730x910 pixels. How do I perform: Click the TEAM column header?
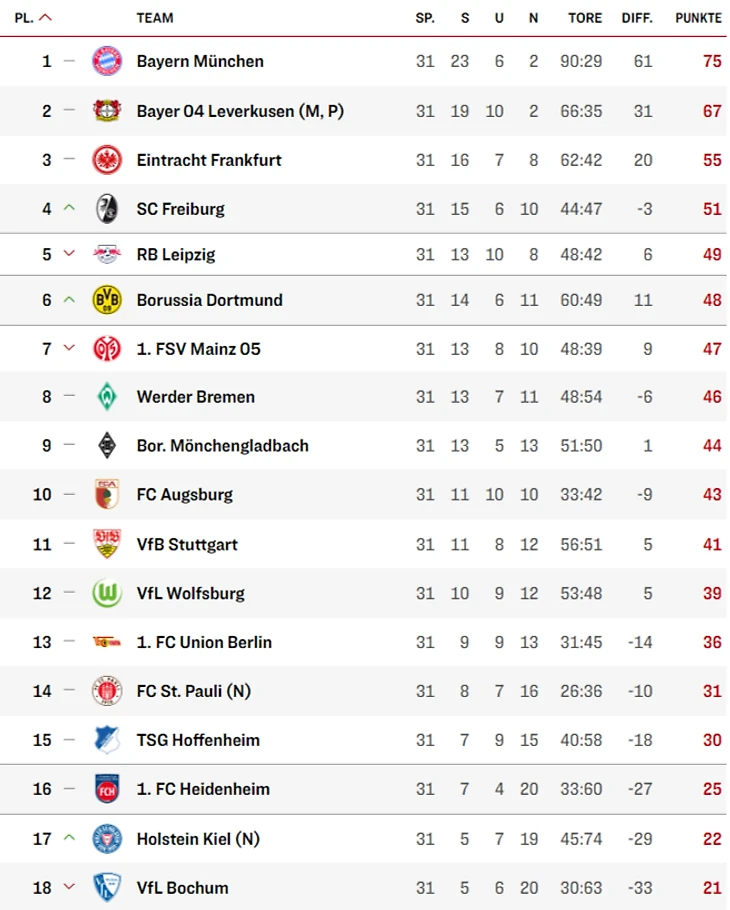[155, 18]
